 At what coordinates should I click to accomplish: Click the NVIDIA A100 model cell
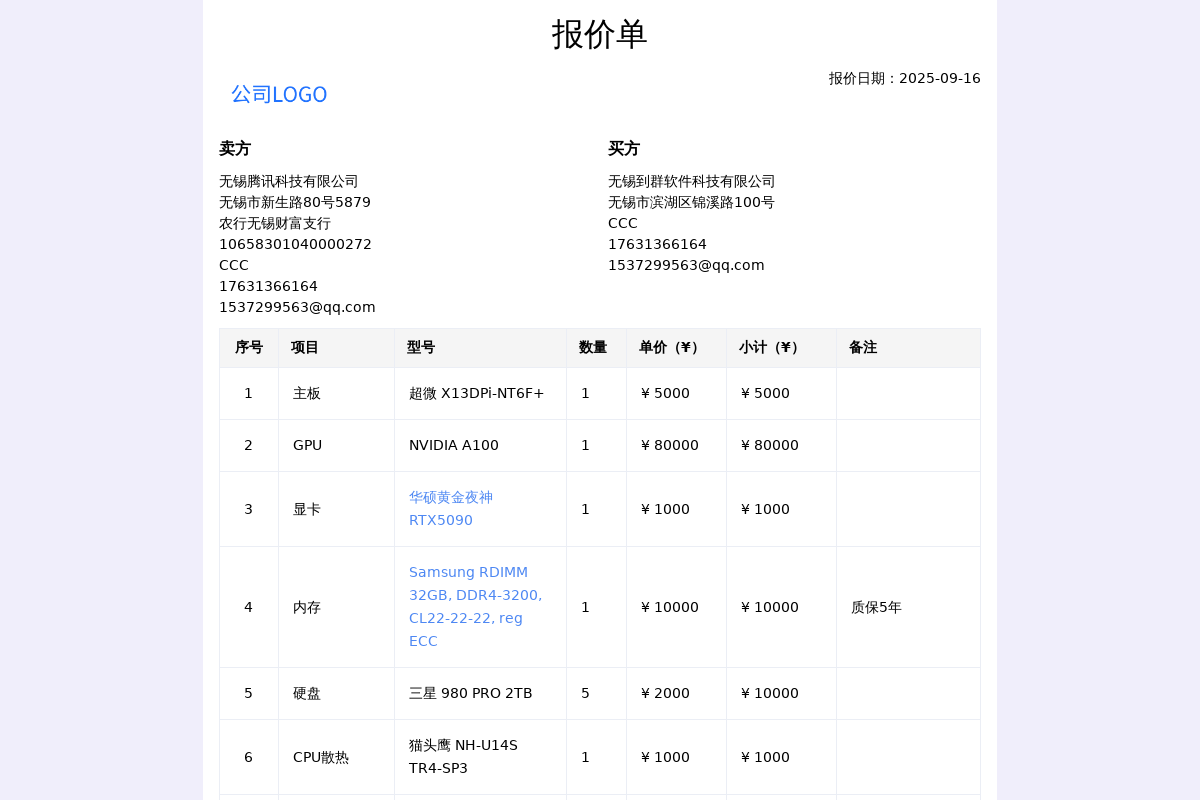point(453,445)
